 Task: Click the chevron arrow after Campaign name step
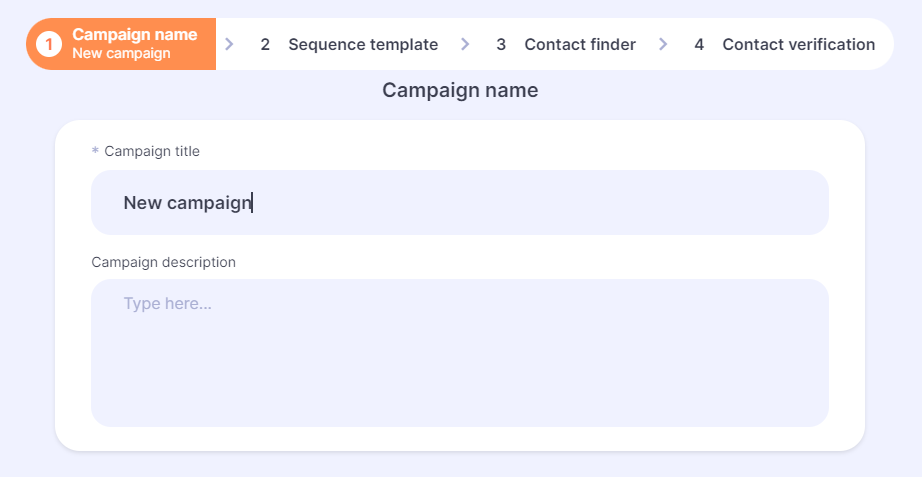(229, 44)
